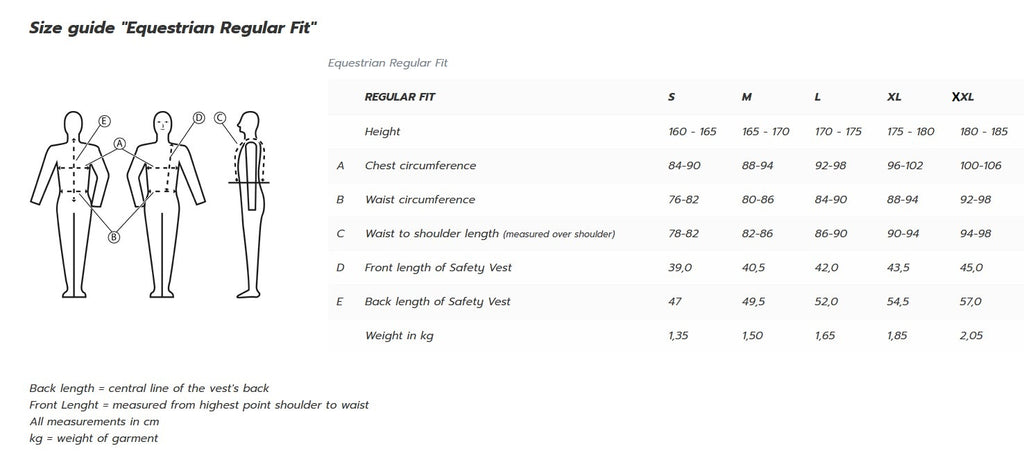1024x469 pixels.
Task: Click the "Back length of Safety Vest" row label
Action: click(x=438, y=301)
